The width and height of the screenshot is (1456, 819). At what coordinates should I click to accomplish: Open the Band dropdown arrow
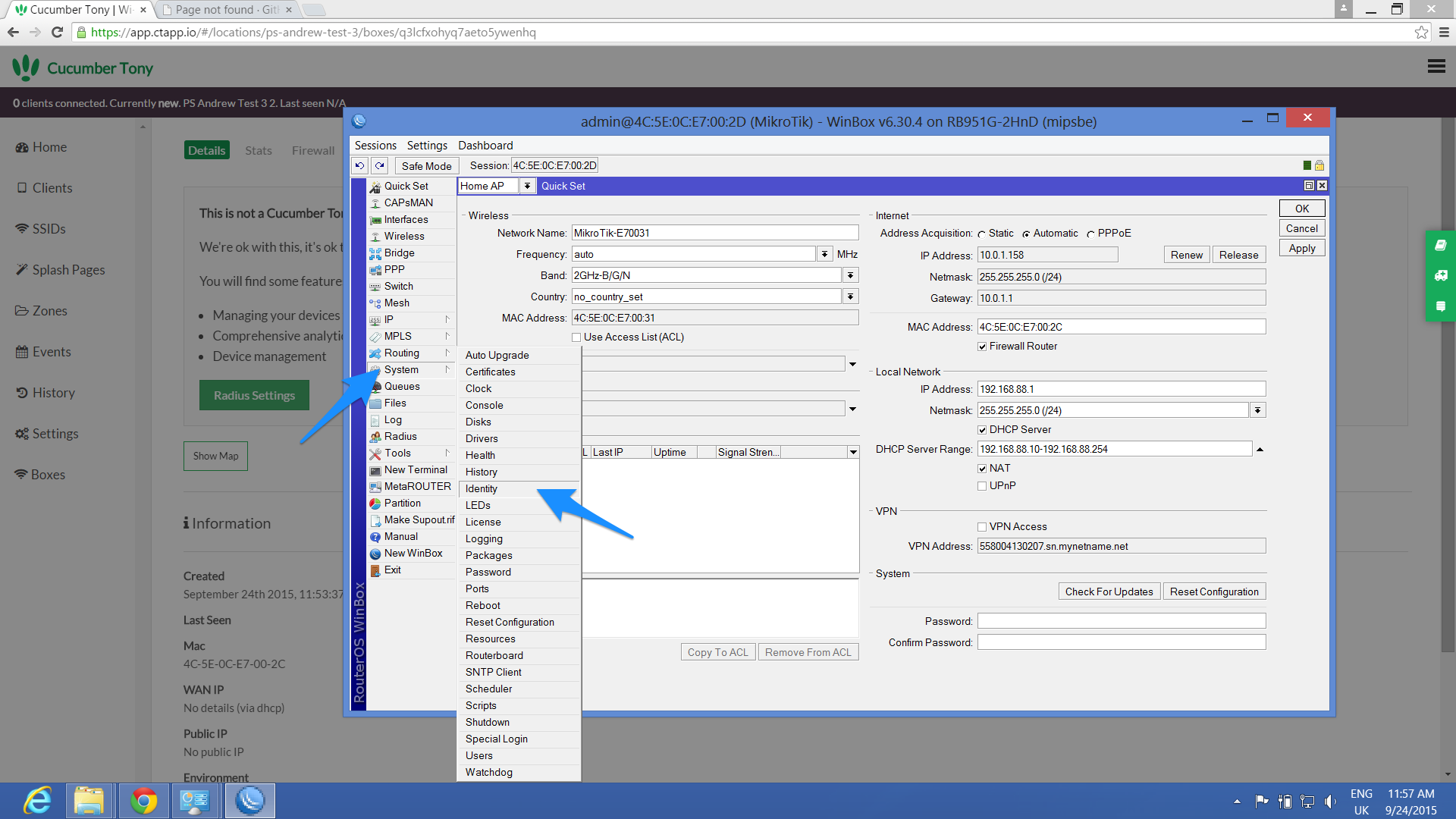pos(850,275)
